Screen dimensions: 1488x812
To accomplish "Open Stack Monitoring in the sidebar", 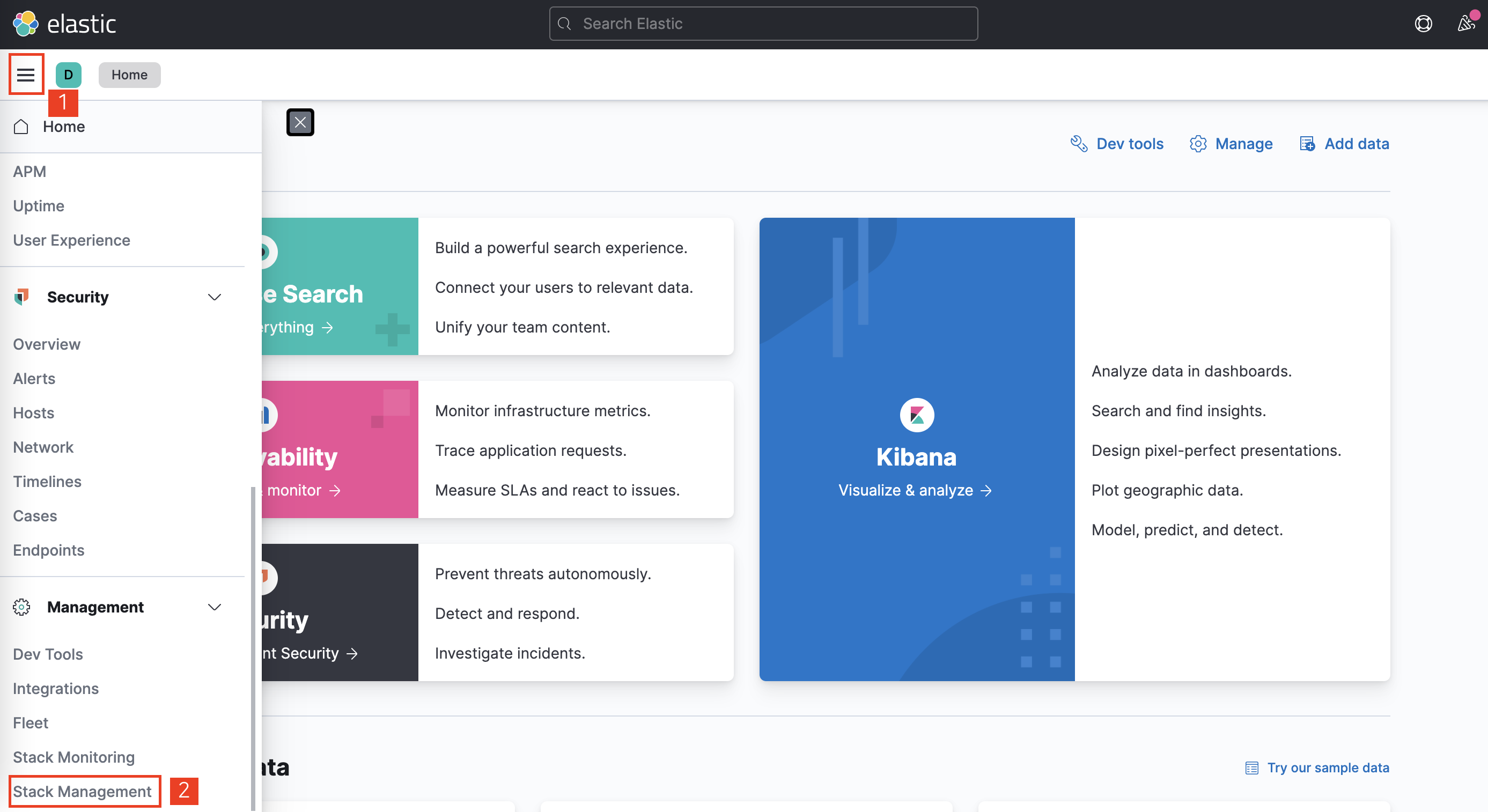I will (74, 757).
